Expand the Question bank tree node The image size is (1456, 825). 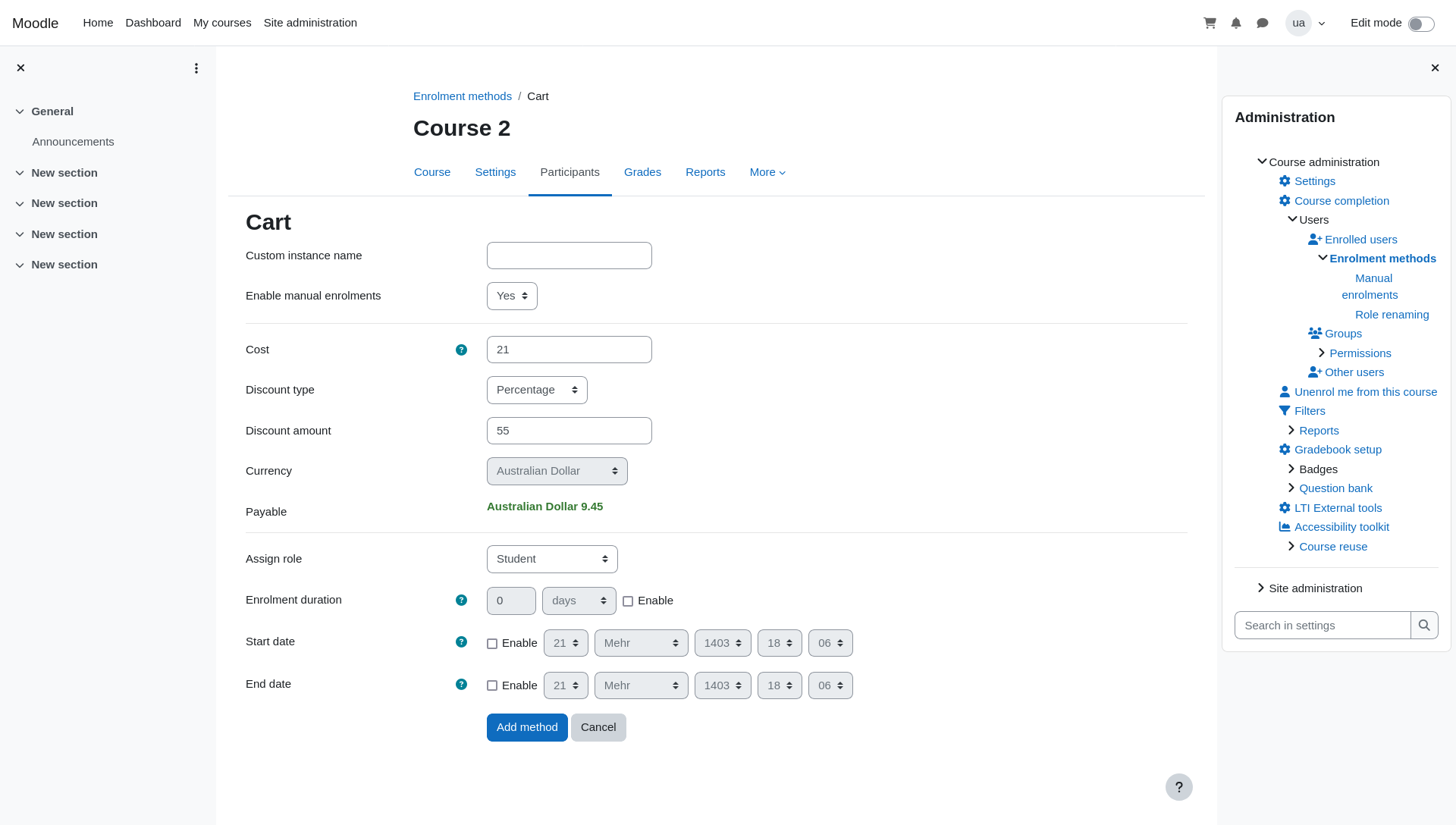(1291, 488)
